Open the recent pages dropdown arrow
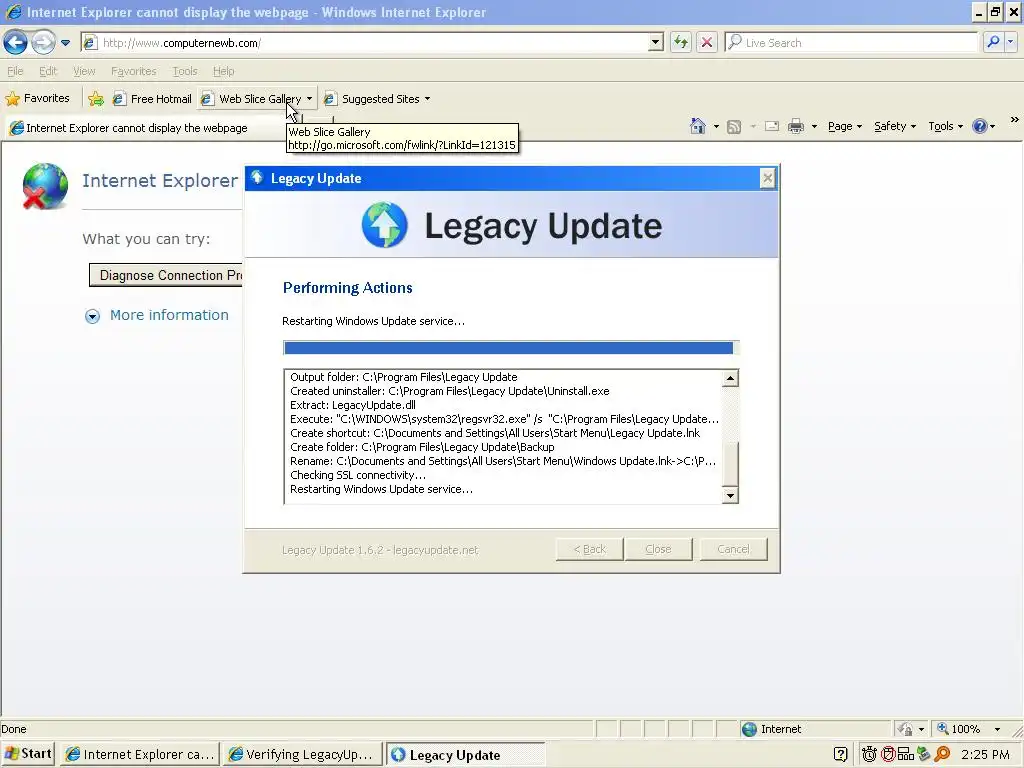This screenshot has height=768, width=1024. (65, 43)
